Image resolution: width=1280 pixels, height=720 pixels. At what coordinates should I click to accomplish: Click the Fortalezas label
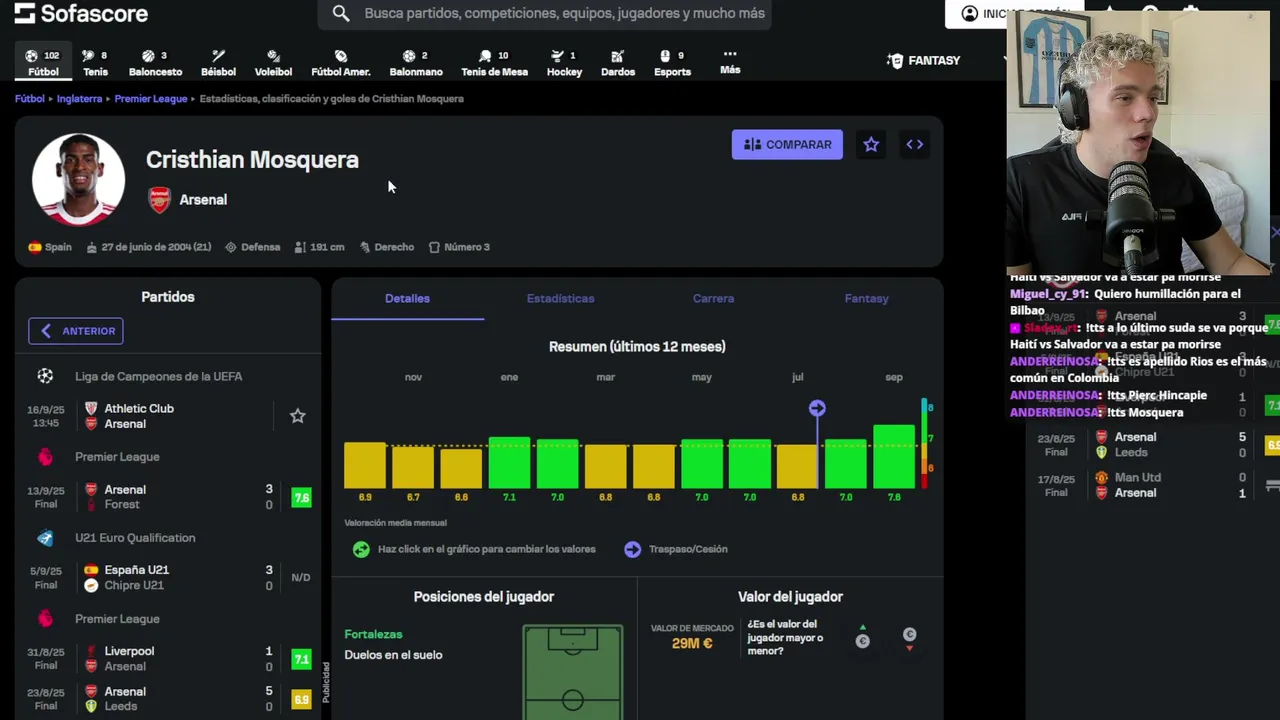point(373,634)
